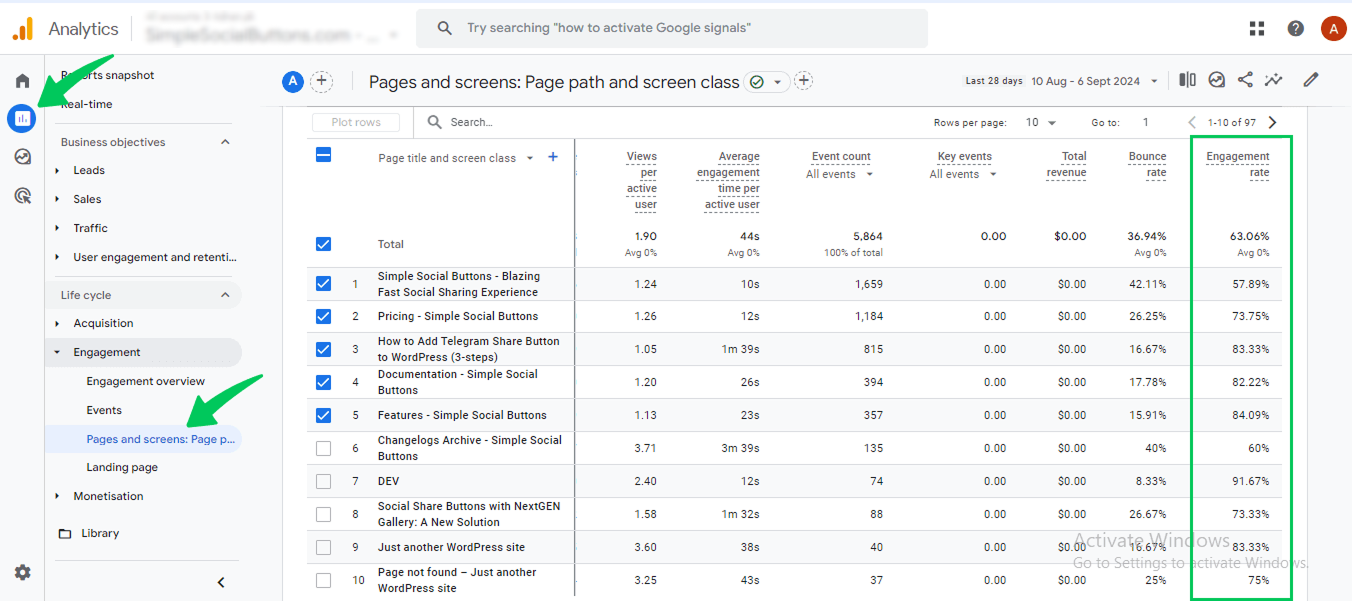Viewport: 1352px width, 601px height.
Task: Add a comparison with the plus beside badge A
Action: [x=321, y=82]
